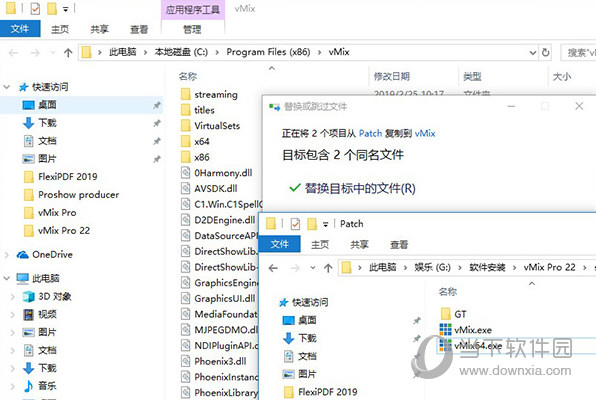
Task: Select the x86 folder
Action: [x=202, y=157]
